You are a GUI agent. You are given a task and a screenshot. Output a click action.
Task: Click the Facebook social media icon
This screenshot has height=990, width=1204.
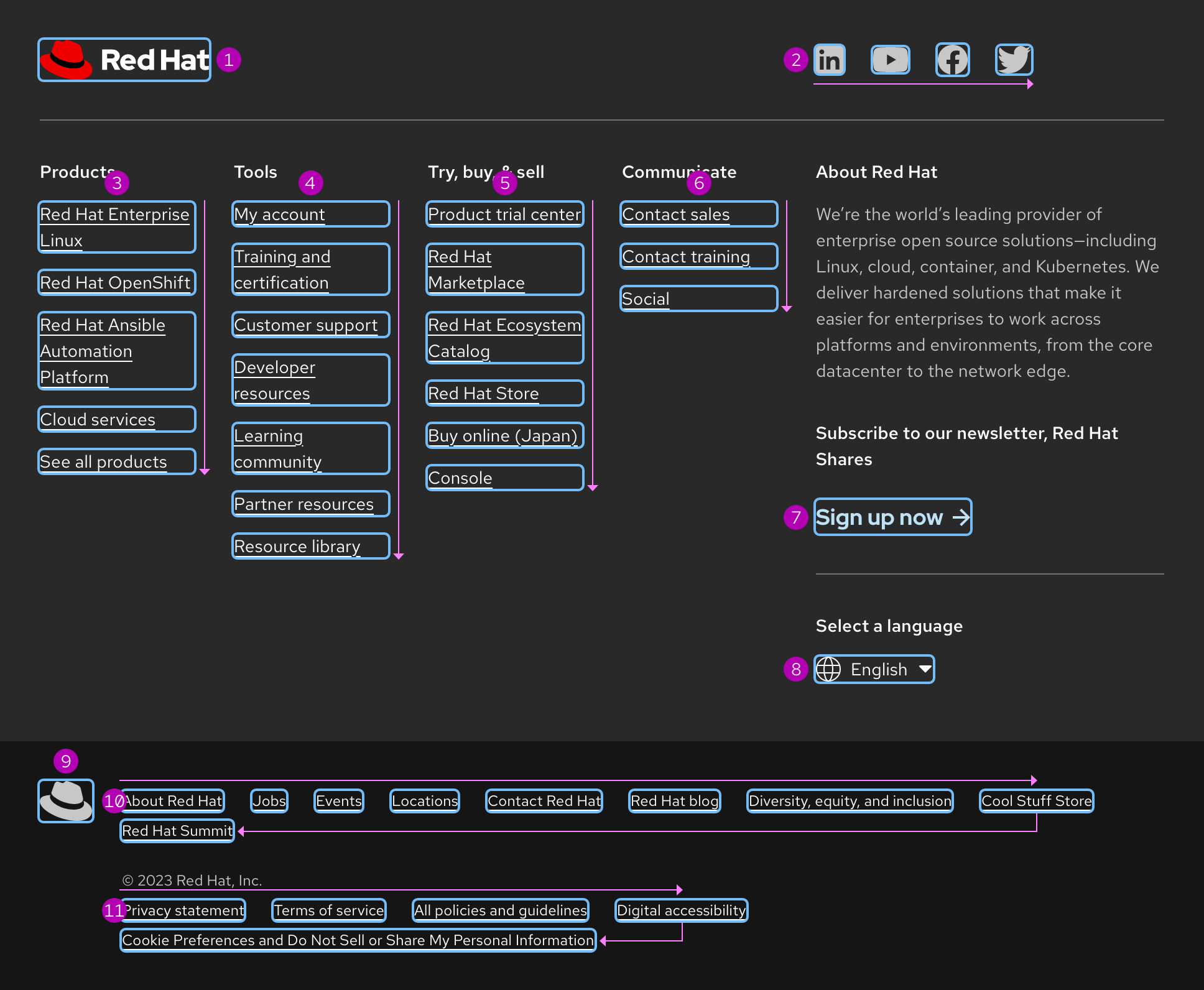click(x=951, y=59)
